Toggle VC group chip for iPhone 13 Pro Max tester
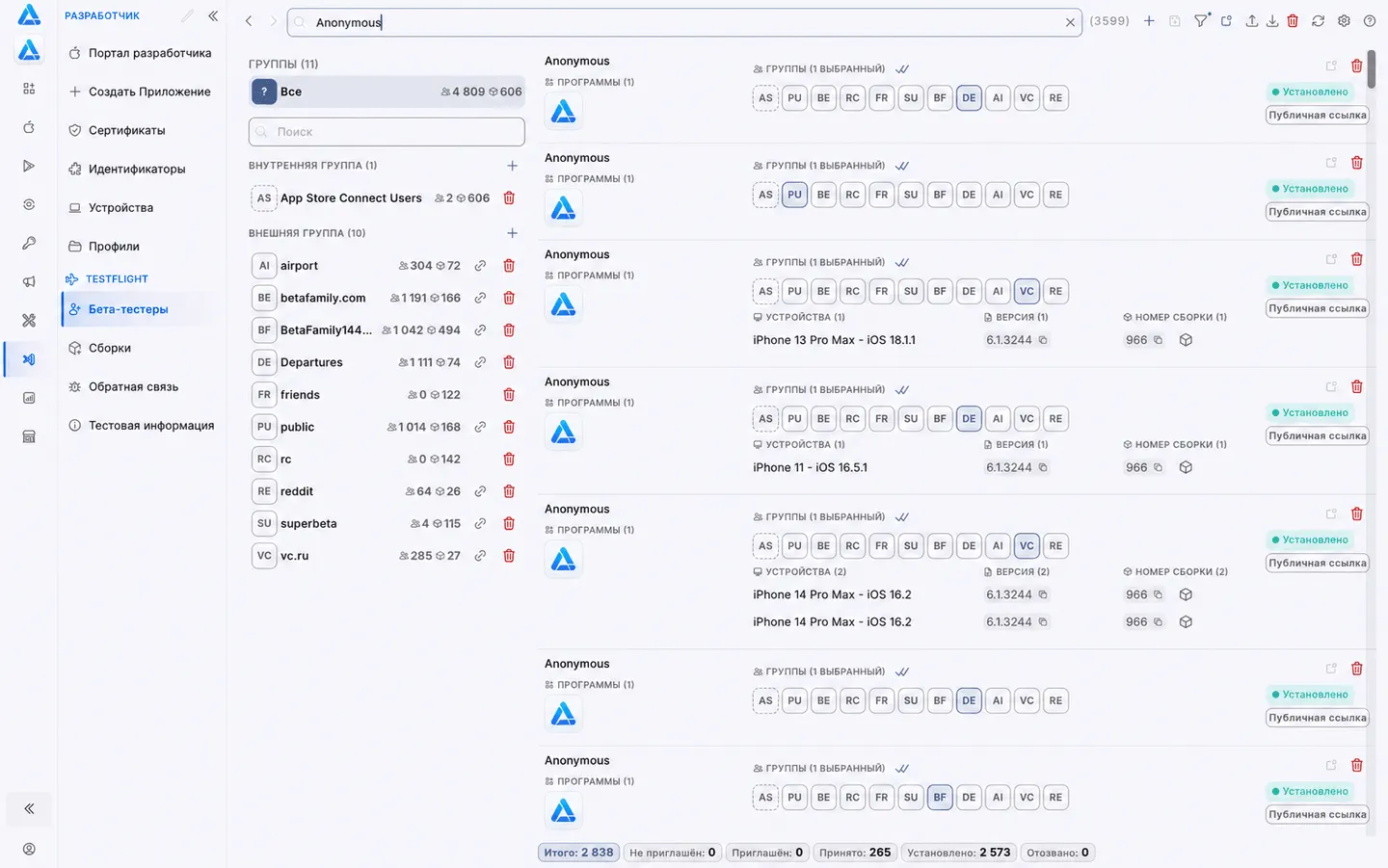Image resolution: width=1388 pixels, height=868 pixels. coord(1027,291)
